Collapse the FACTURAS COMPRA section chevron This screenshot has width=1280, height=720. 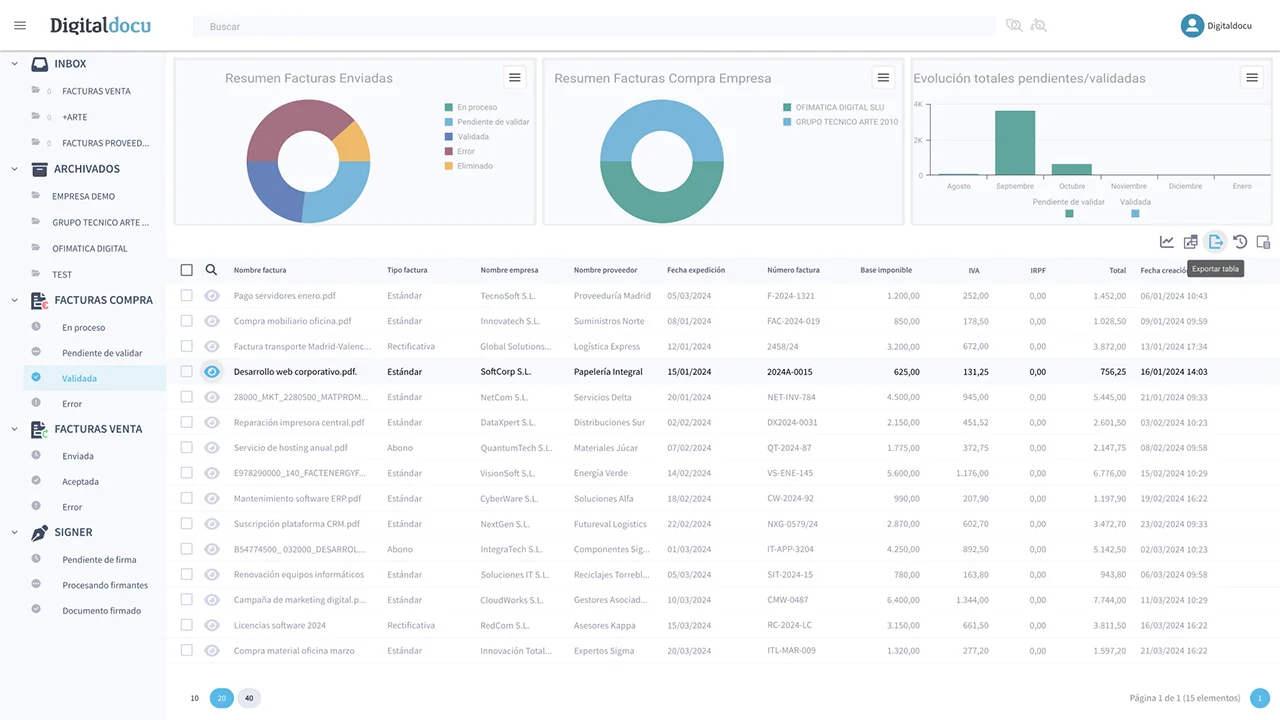point(15,300)
